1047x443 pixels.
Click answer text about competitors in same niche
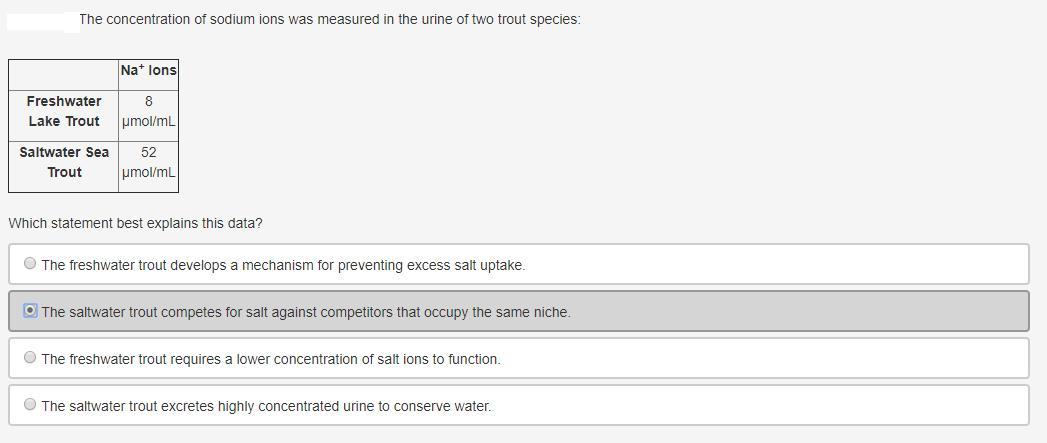[306, 312]
